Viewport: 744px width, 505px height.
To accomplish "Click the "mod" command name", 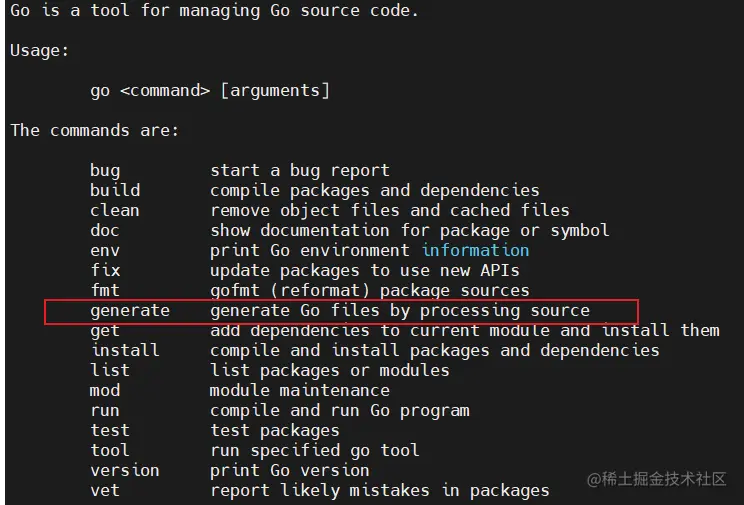I will coord(105,390).
